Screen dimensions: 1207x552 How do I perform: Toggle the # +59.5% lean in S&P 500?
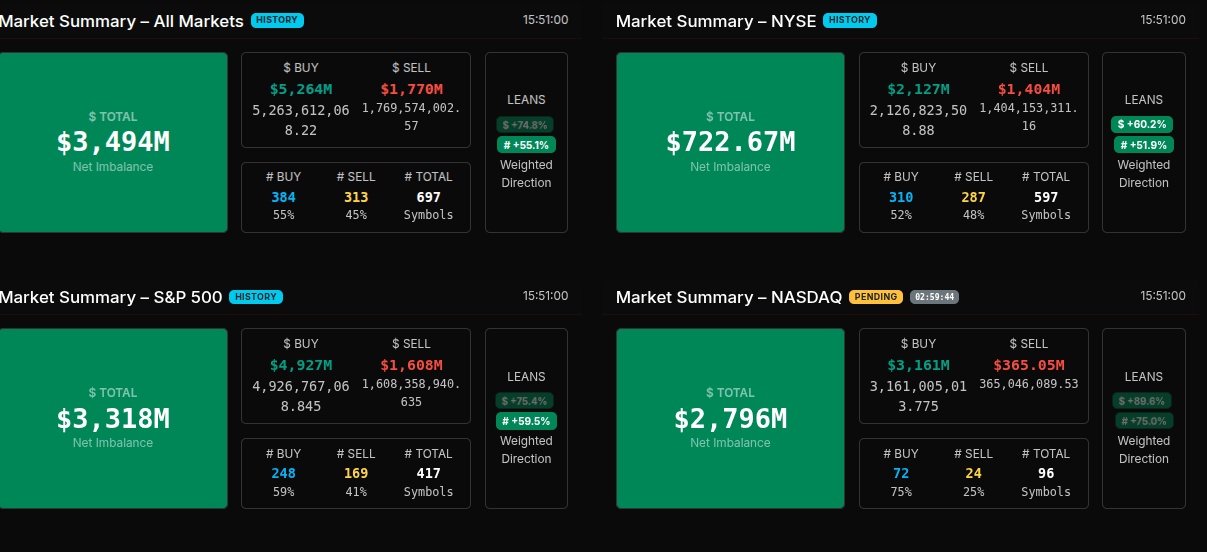coord(526,421)
